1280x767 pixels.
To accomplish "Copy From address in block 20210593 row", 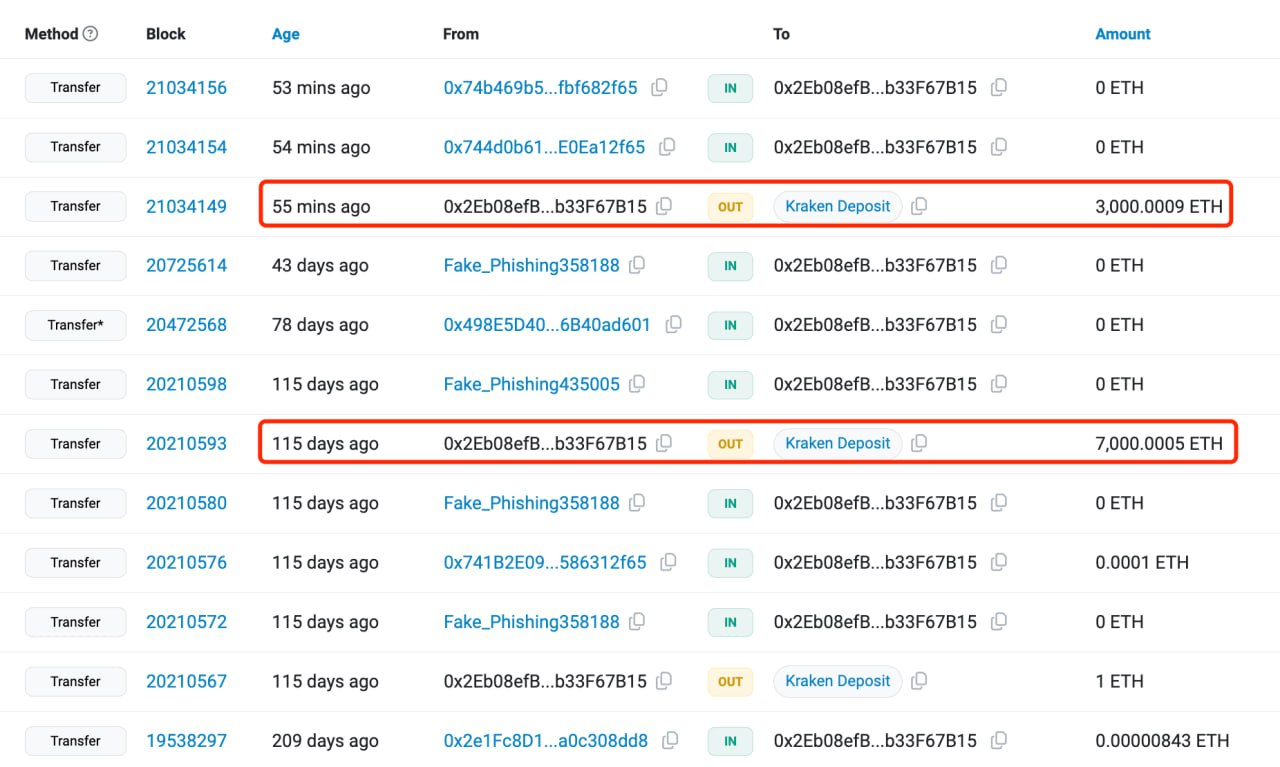I will [x=663, y=444].
